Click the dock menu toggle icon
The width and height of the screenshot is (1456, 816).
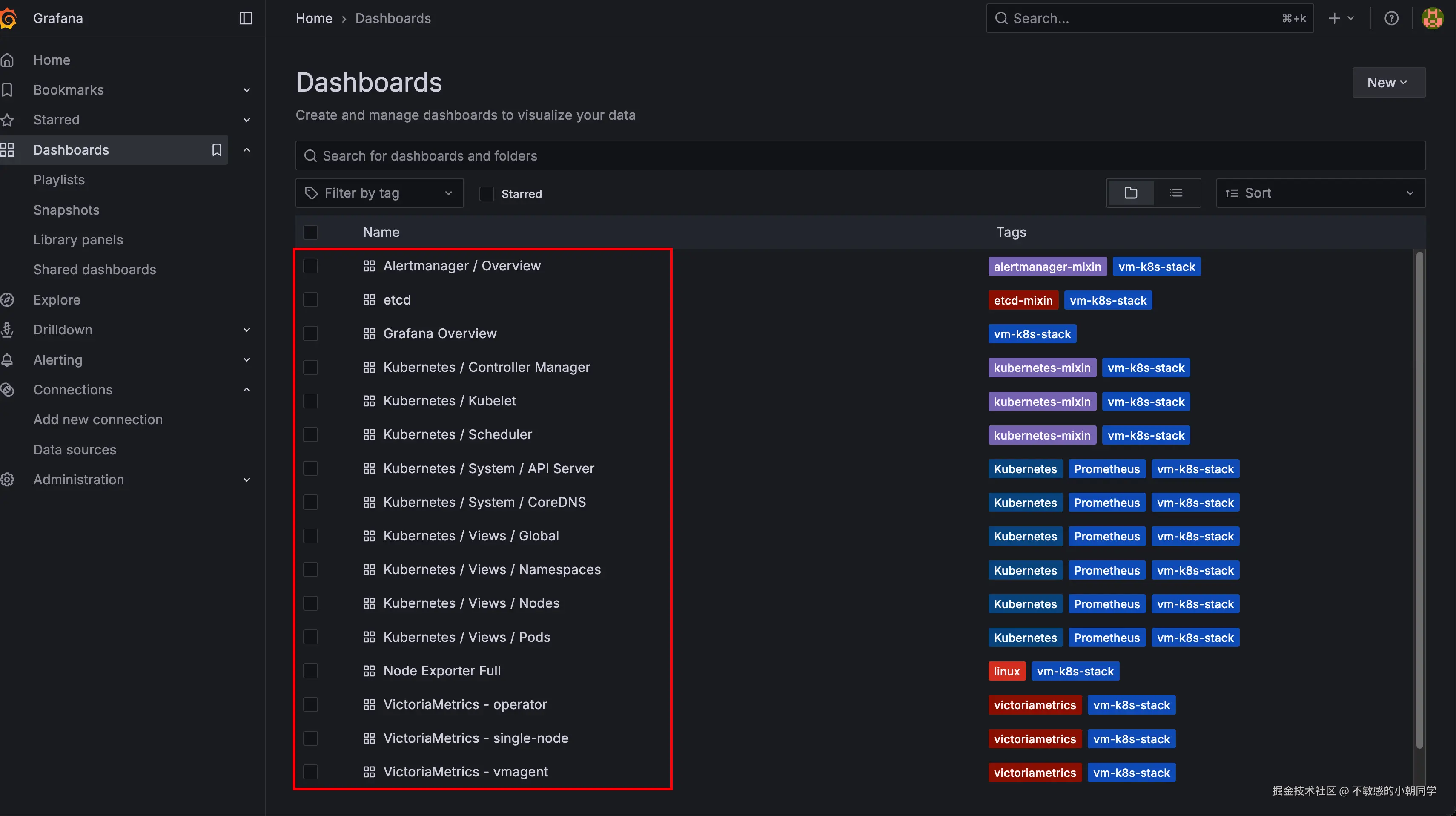[245, 18]
